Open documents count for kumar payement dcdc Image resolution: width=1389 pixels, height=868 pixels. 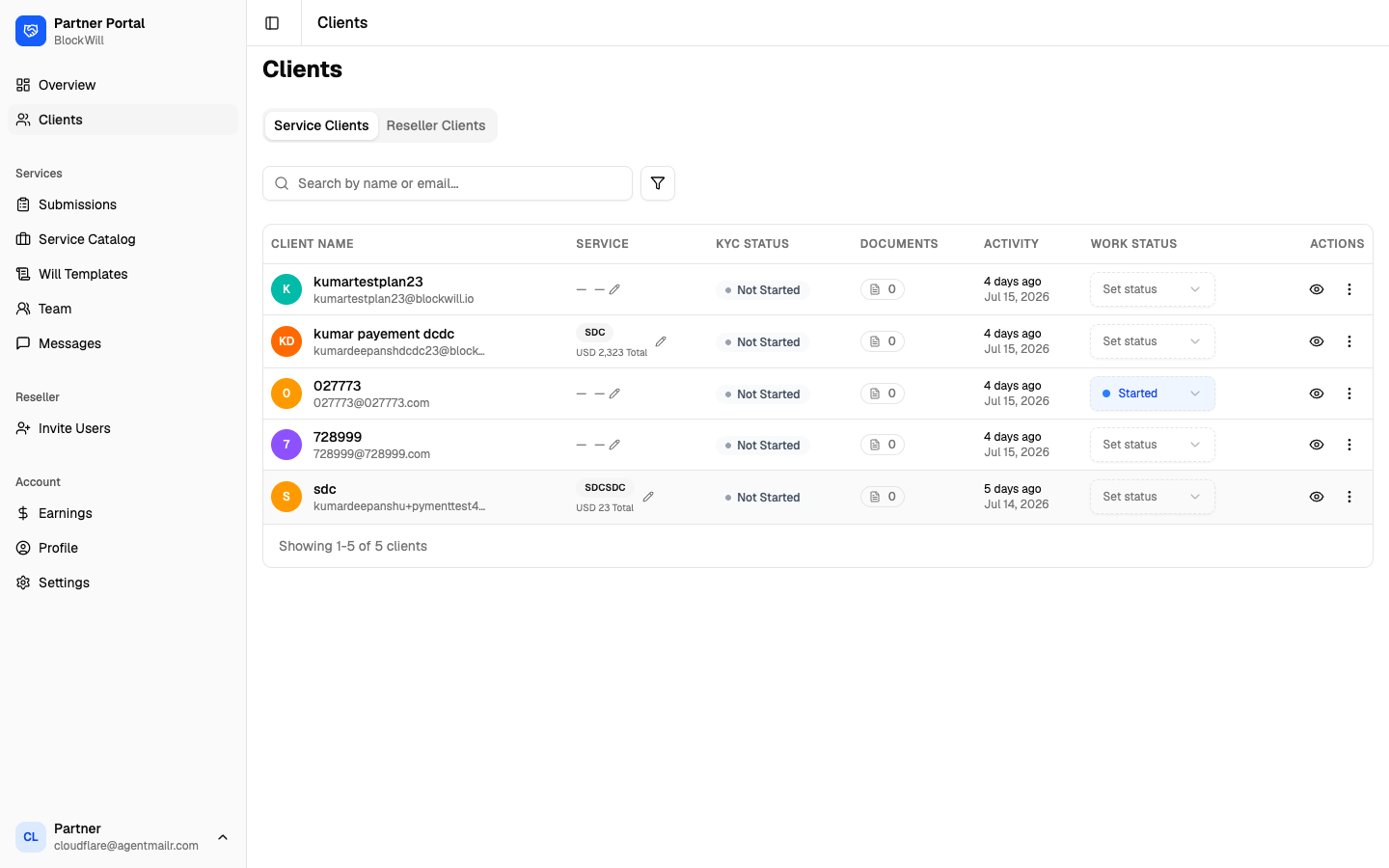click(x=883, y=341)
